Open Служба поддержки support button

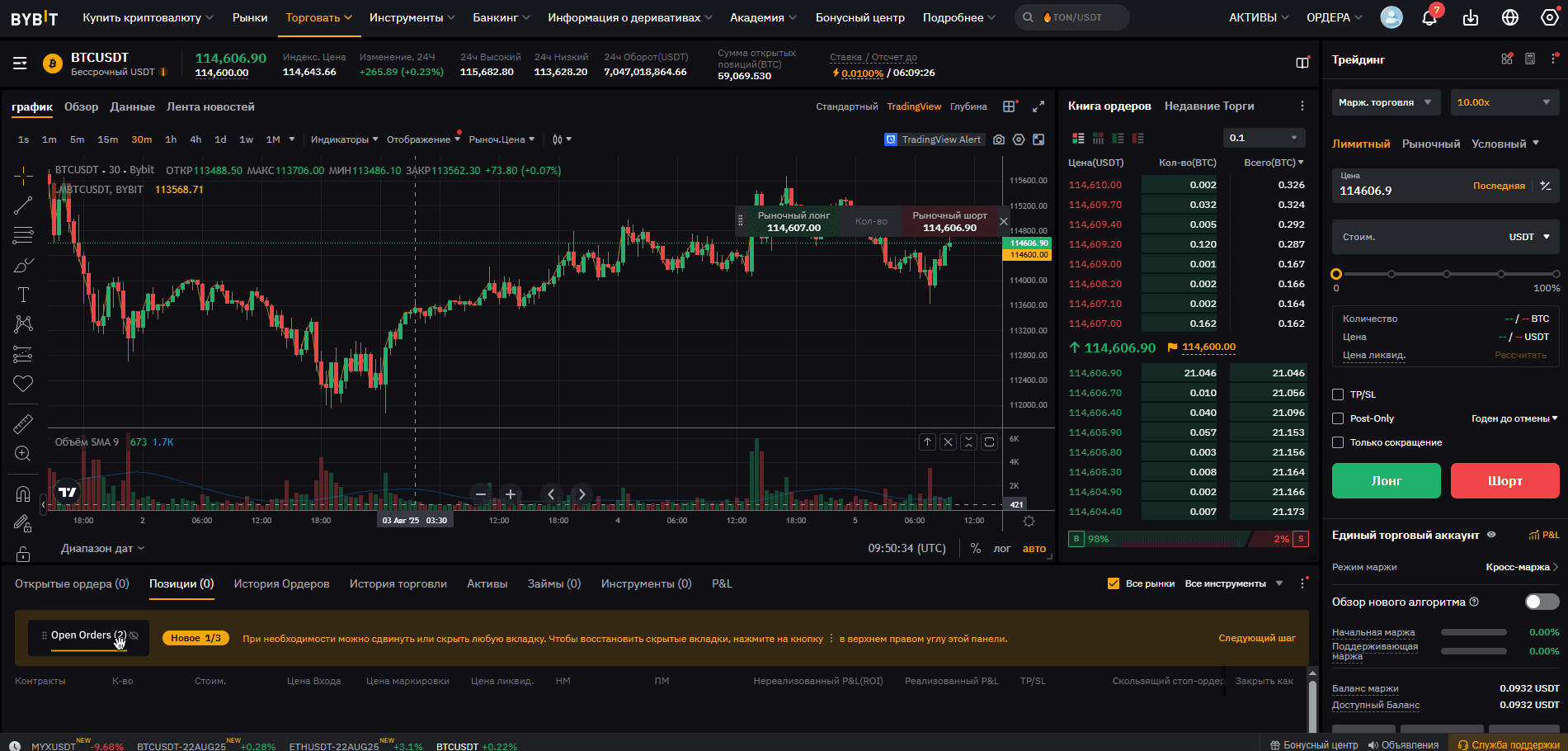1509,744
